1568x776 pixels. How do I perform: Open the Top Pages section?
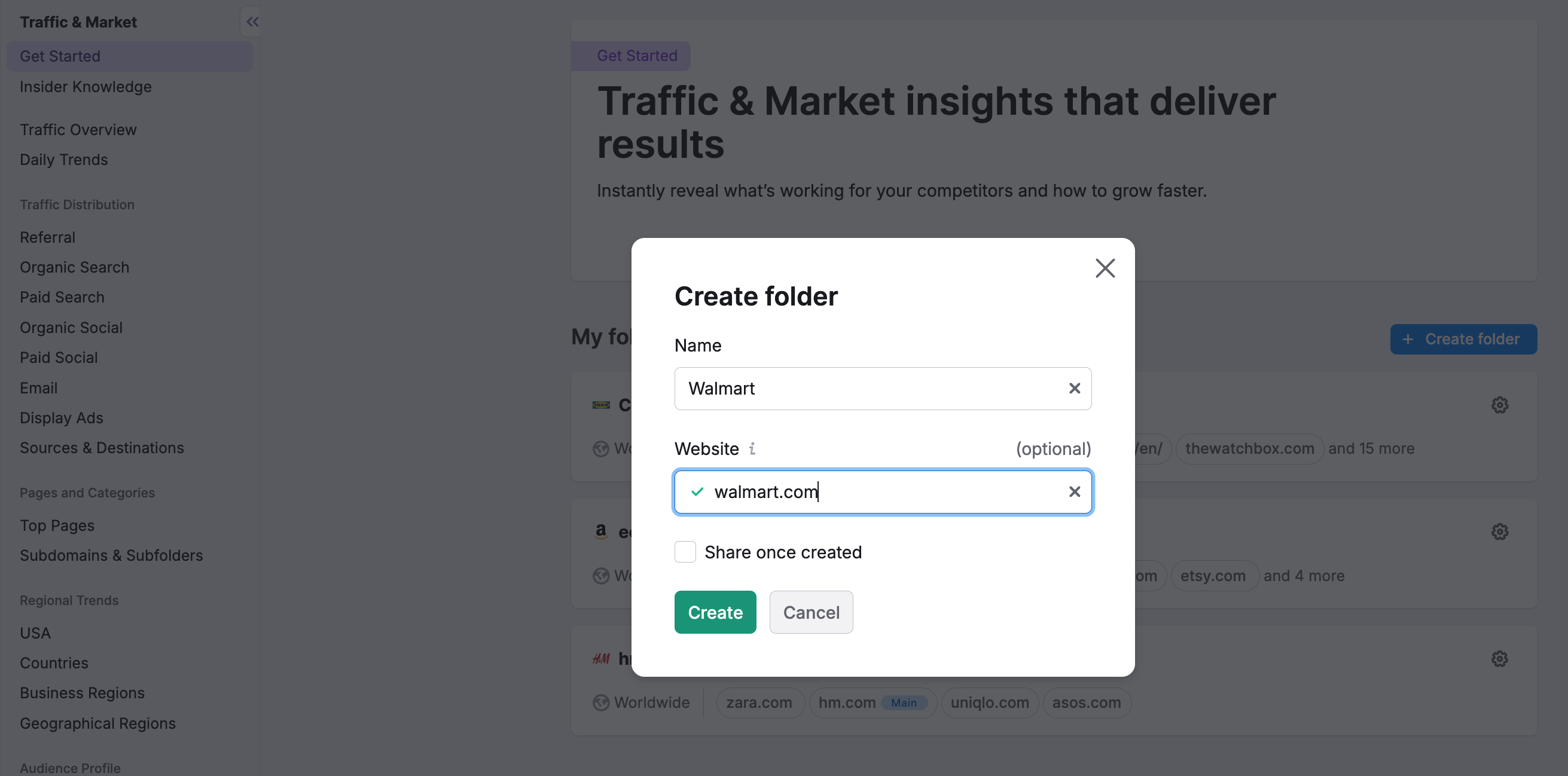point(57,526)
